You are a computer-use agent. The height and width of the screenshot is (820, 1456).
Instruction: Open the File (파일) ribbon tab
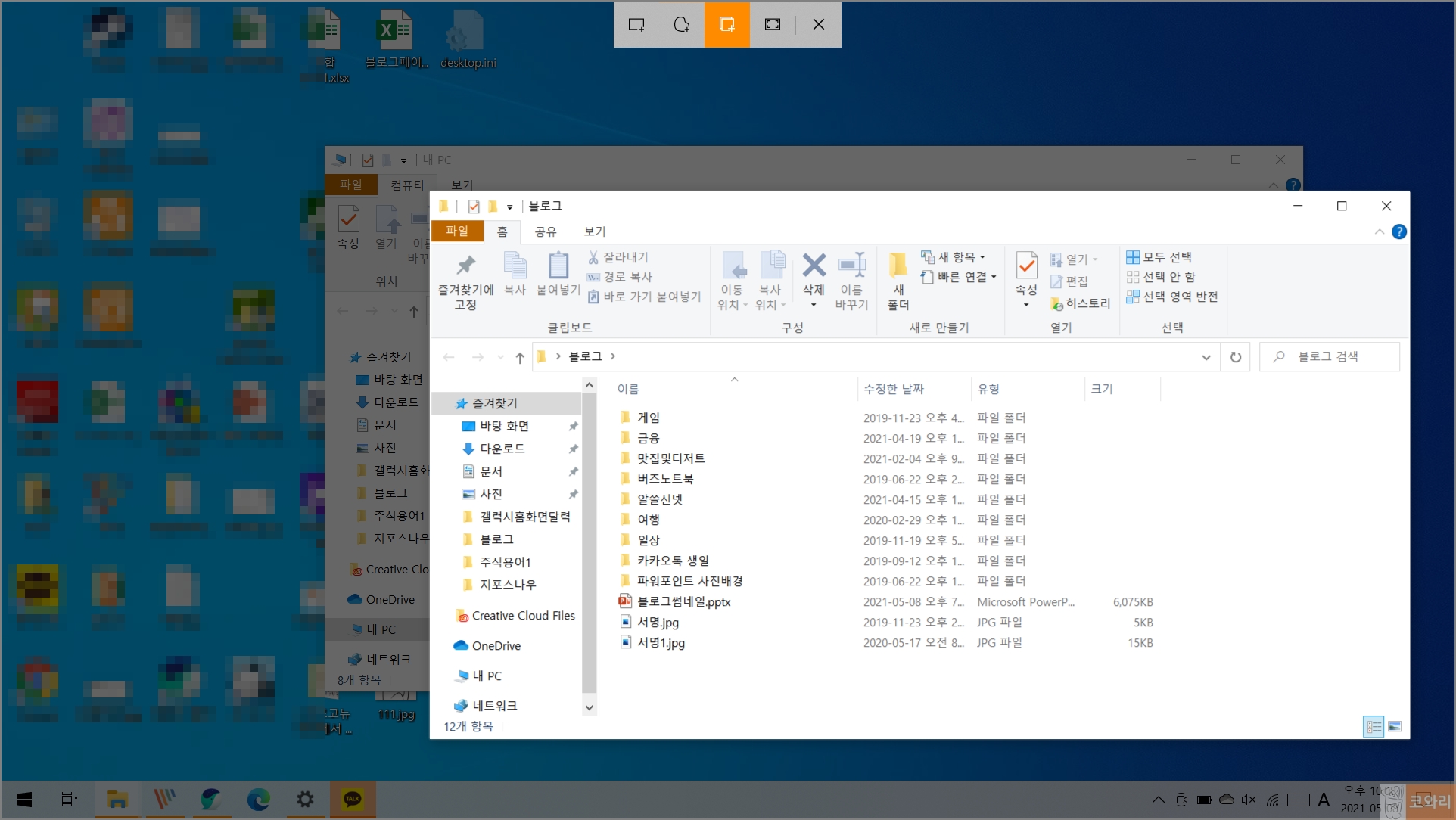coord(456,231)
